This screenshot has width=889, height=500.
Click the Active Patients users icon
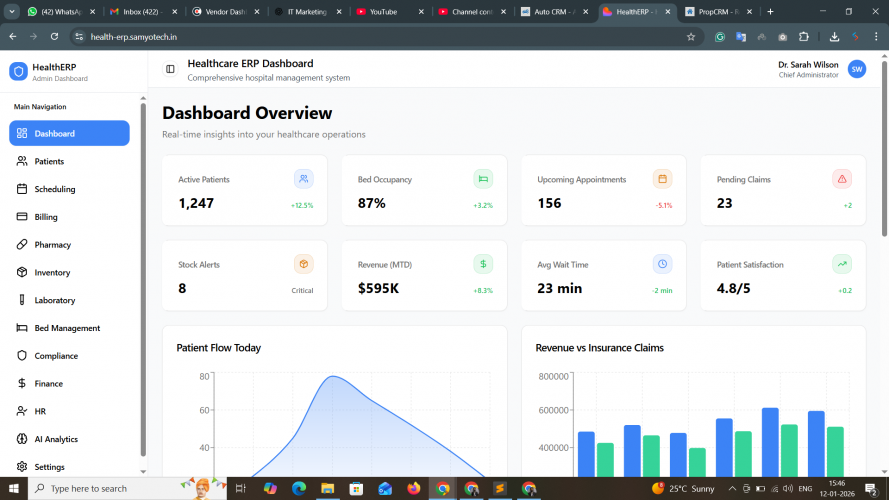(x=304, y=179)
